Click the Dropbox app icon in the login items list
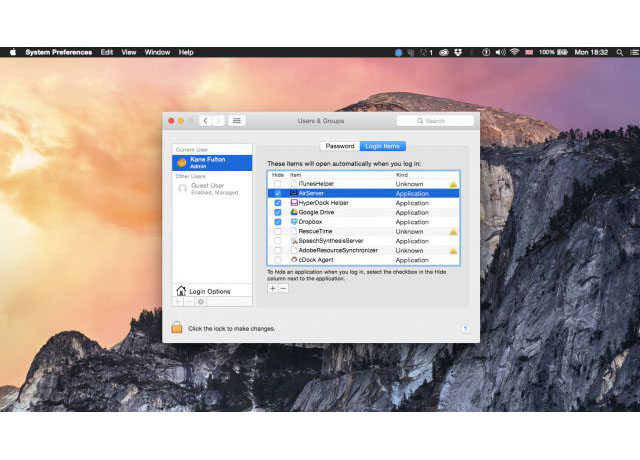Image resolution: width=640 pixels, height=460 pixels. point(294,222)
